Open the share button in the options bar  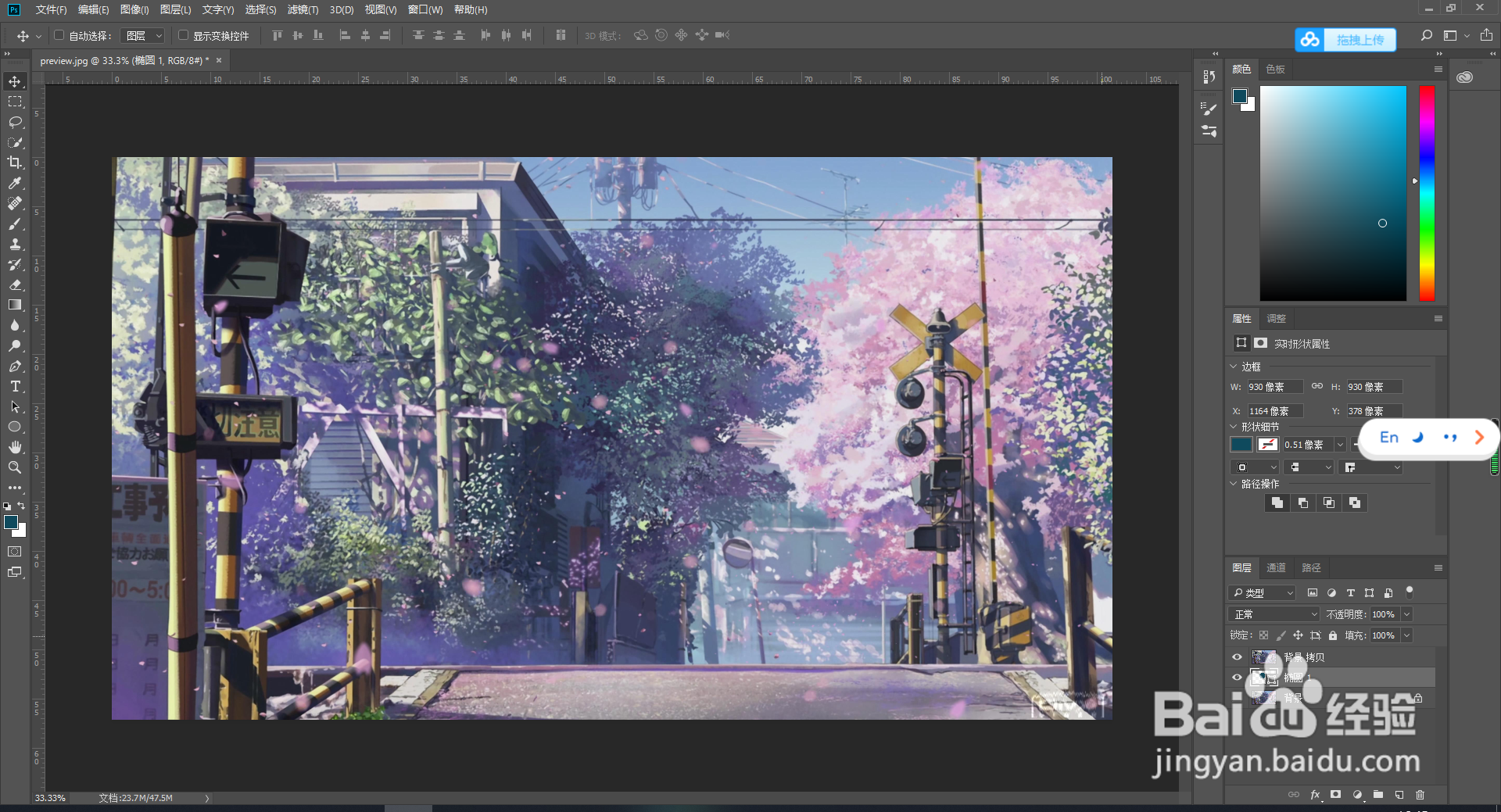coord(1486,35)
